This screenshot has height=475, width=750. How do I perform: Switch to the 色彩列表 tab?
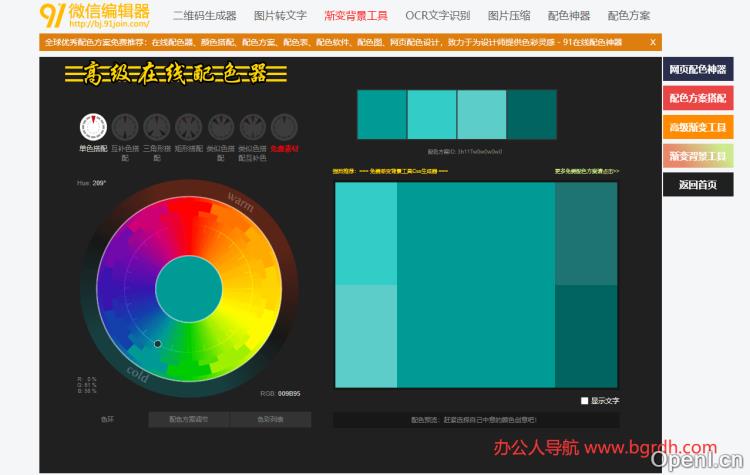pyautogui.click(x=270, y=420)
